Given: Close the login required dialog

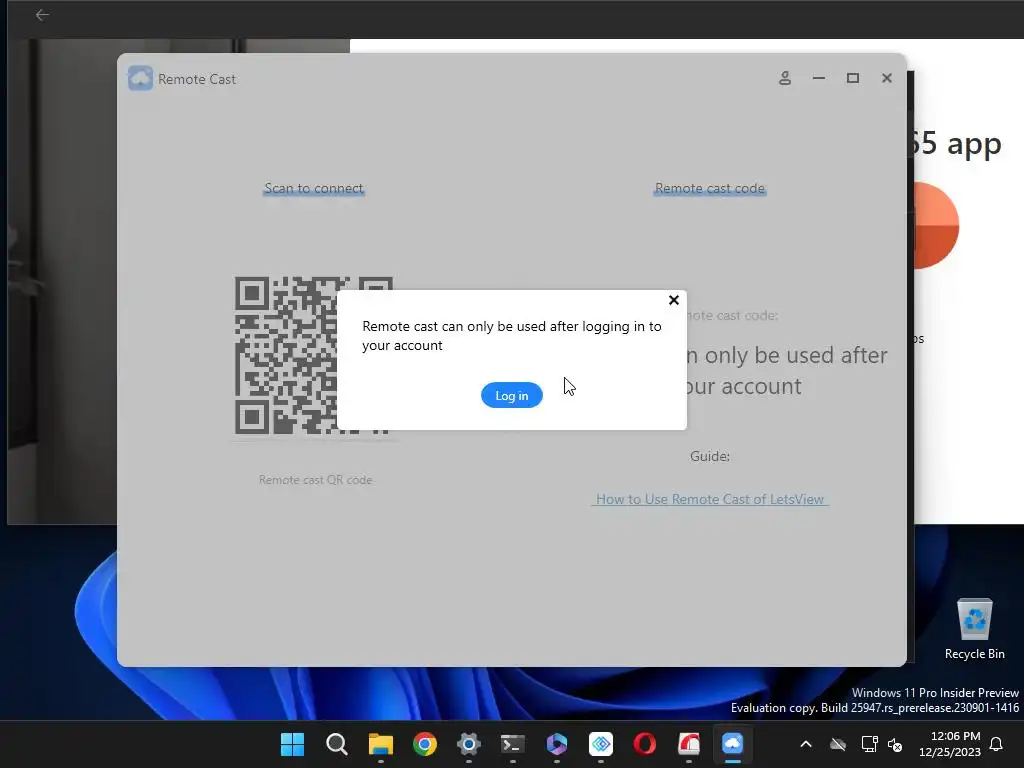Looking at the screenshot, I should point(674,300).
